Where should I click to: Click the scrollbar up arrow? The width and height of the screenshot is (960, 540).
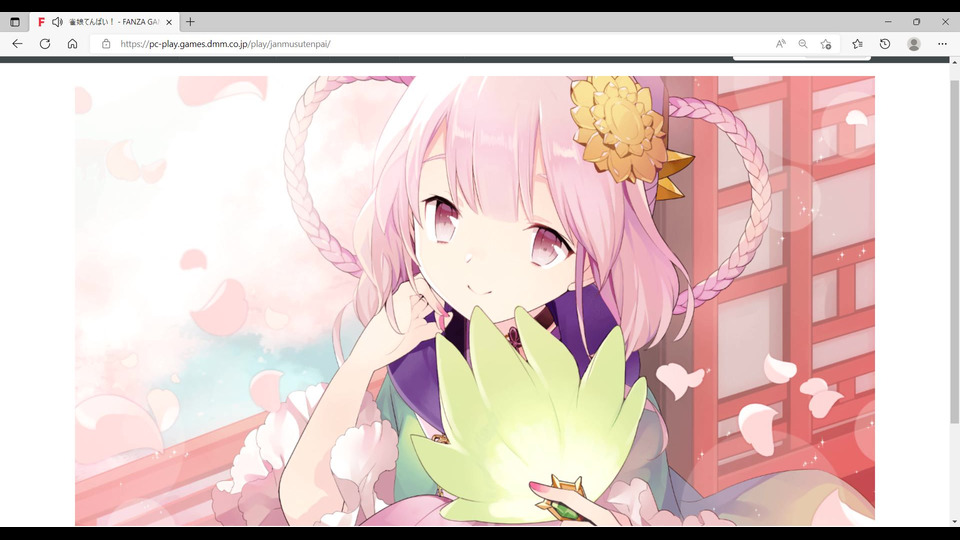point(954,62)
